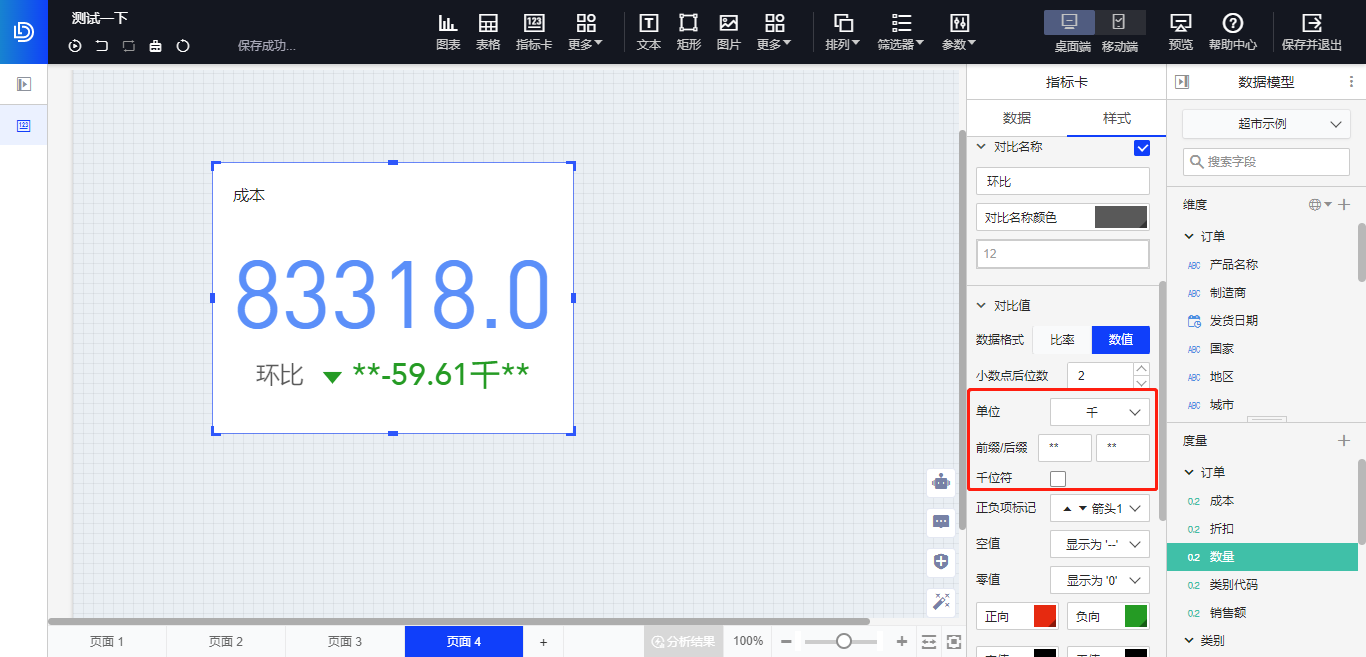Click the 搜索字段 search field
This screenshot has height=657, width=1366.
click(x=1266, y=161)
